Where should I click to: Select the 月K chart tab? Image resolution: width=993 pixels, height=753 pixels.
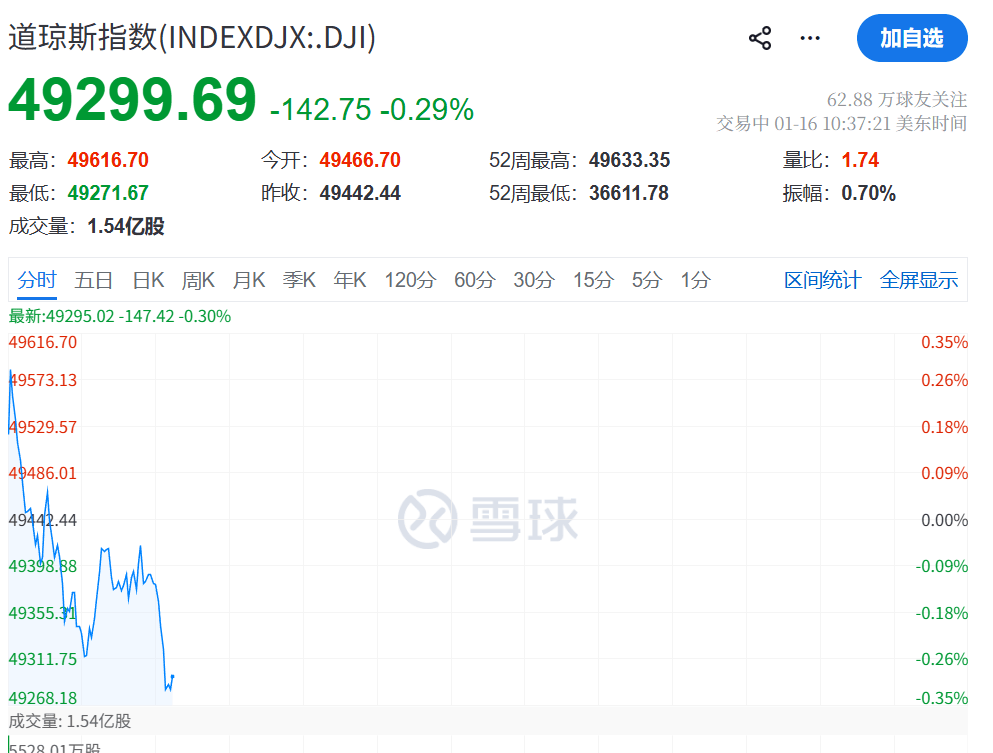click(x=249, y=280)
